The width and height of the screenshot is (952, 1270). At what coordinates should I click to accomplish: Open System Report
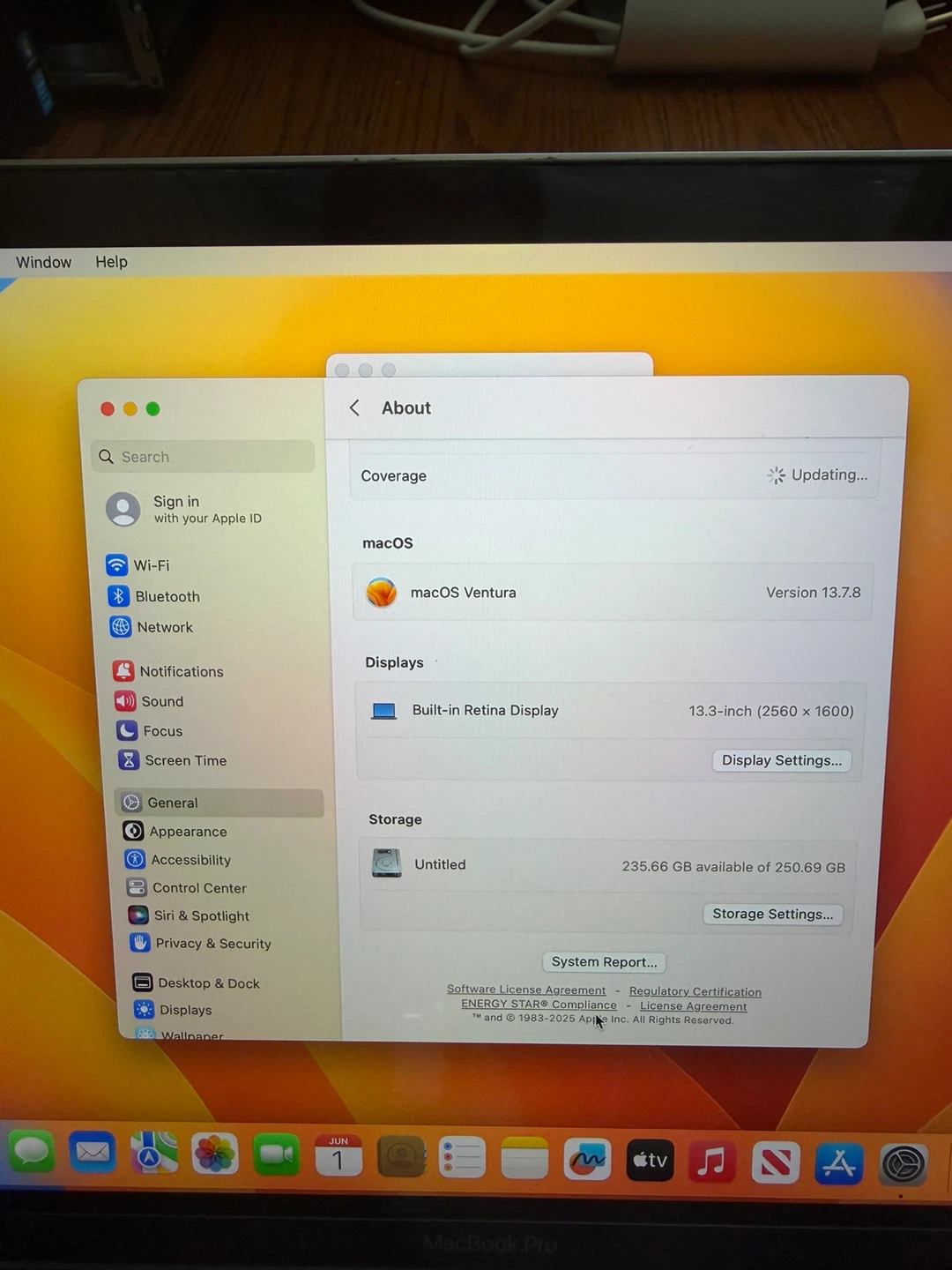click(604, 961)
